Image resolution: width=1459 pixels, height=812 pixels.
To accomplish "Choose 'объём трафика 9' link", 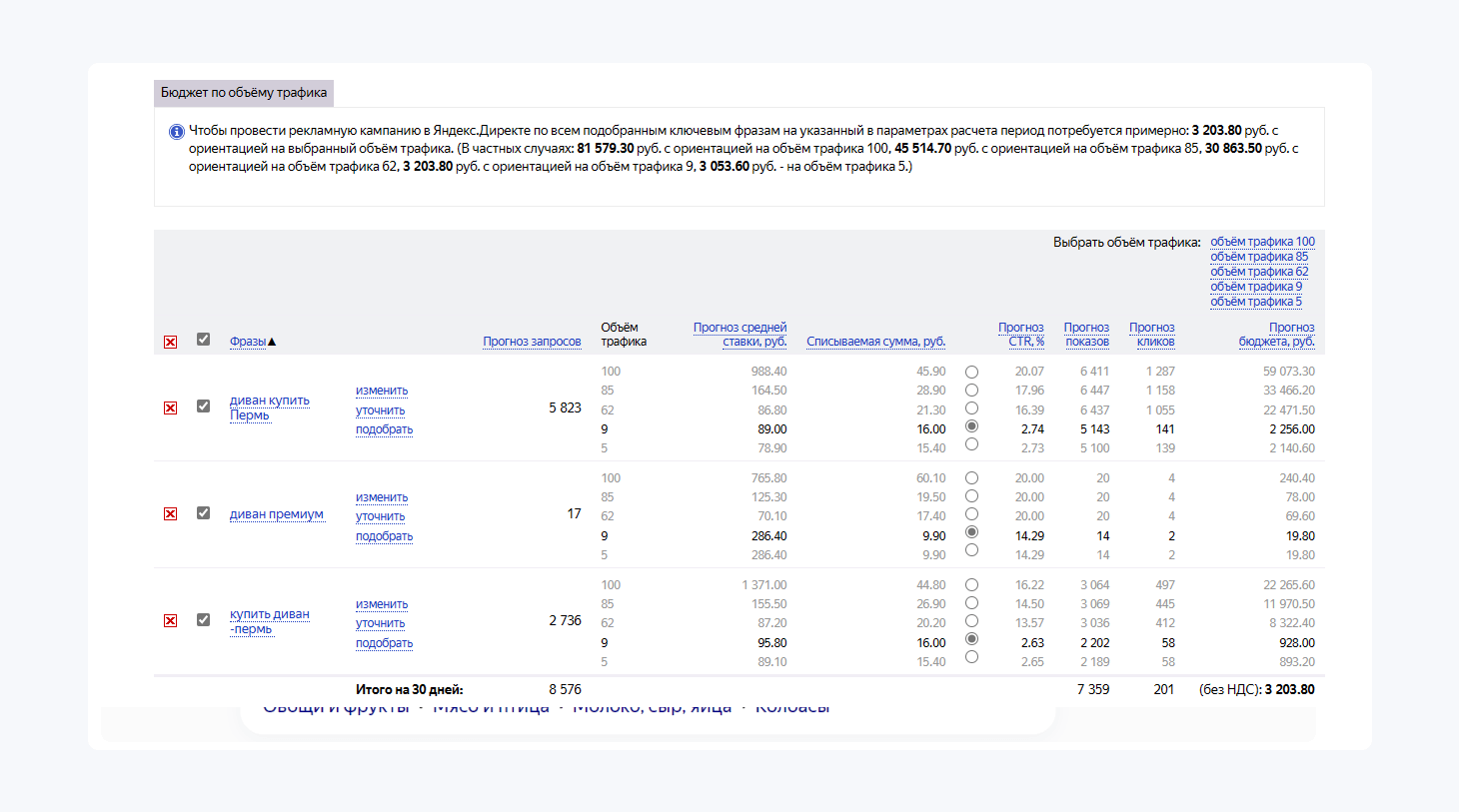I will (x=1256, y=287).
